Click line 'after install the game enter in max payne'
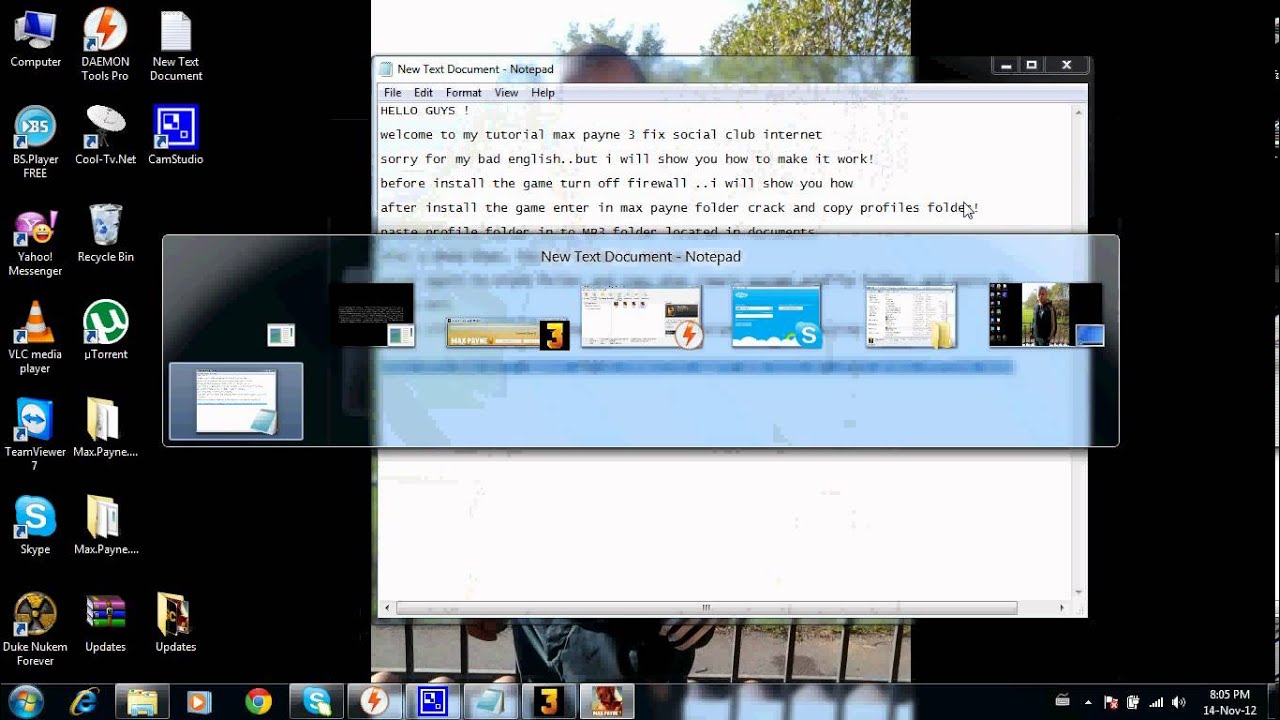 coord(679,208)
